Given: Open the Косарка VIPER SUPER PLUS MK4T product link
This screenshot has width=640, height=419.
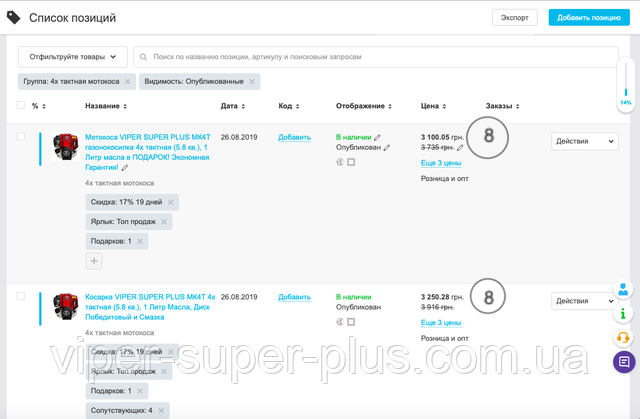Looking at the screenshot, I should point(150,307).
